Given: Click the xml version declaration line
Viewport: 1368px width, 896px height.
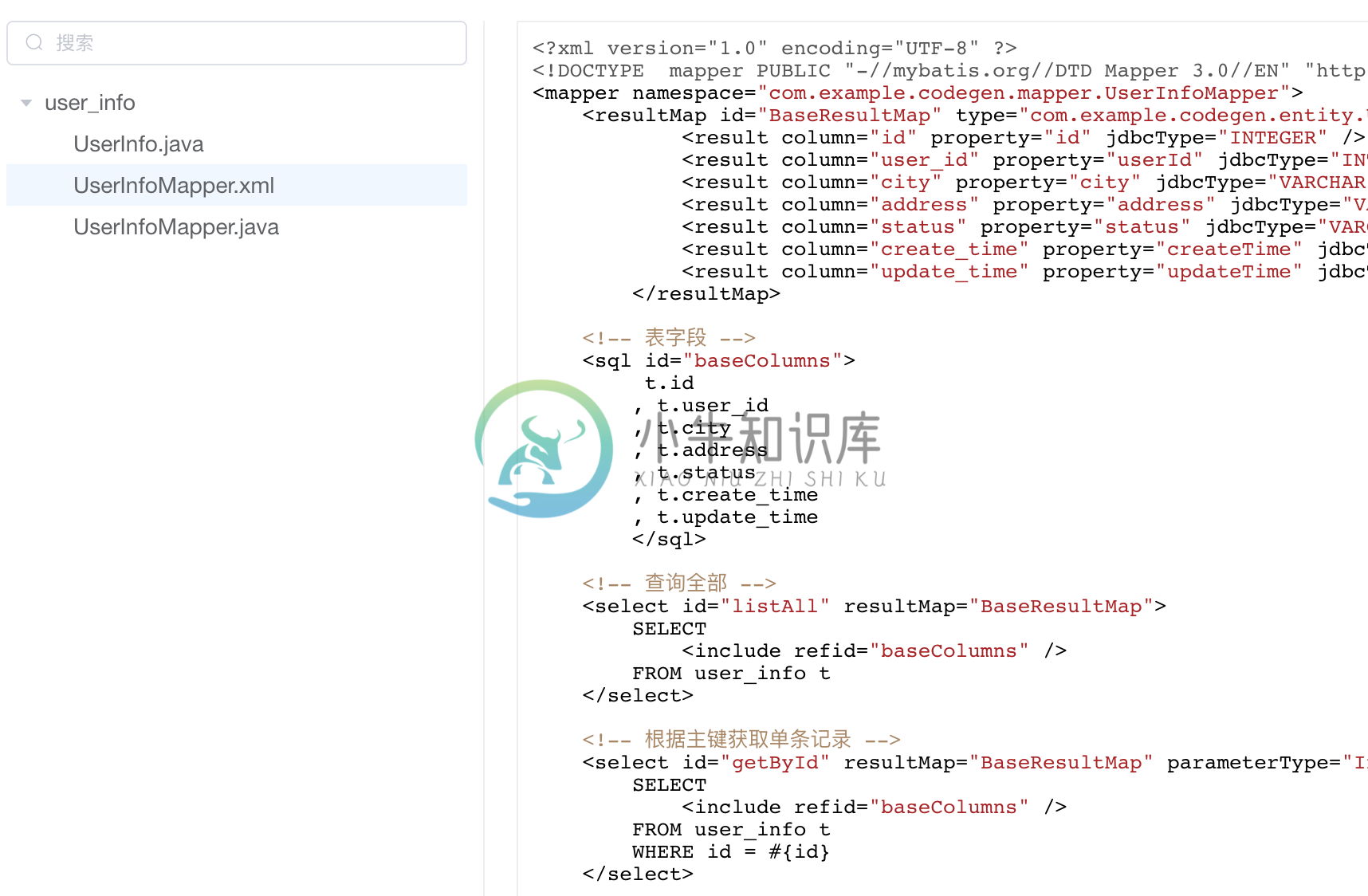Looking at the screenshot, I should point(775,49).
